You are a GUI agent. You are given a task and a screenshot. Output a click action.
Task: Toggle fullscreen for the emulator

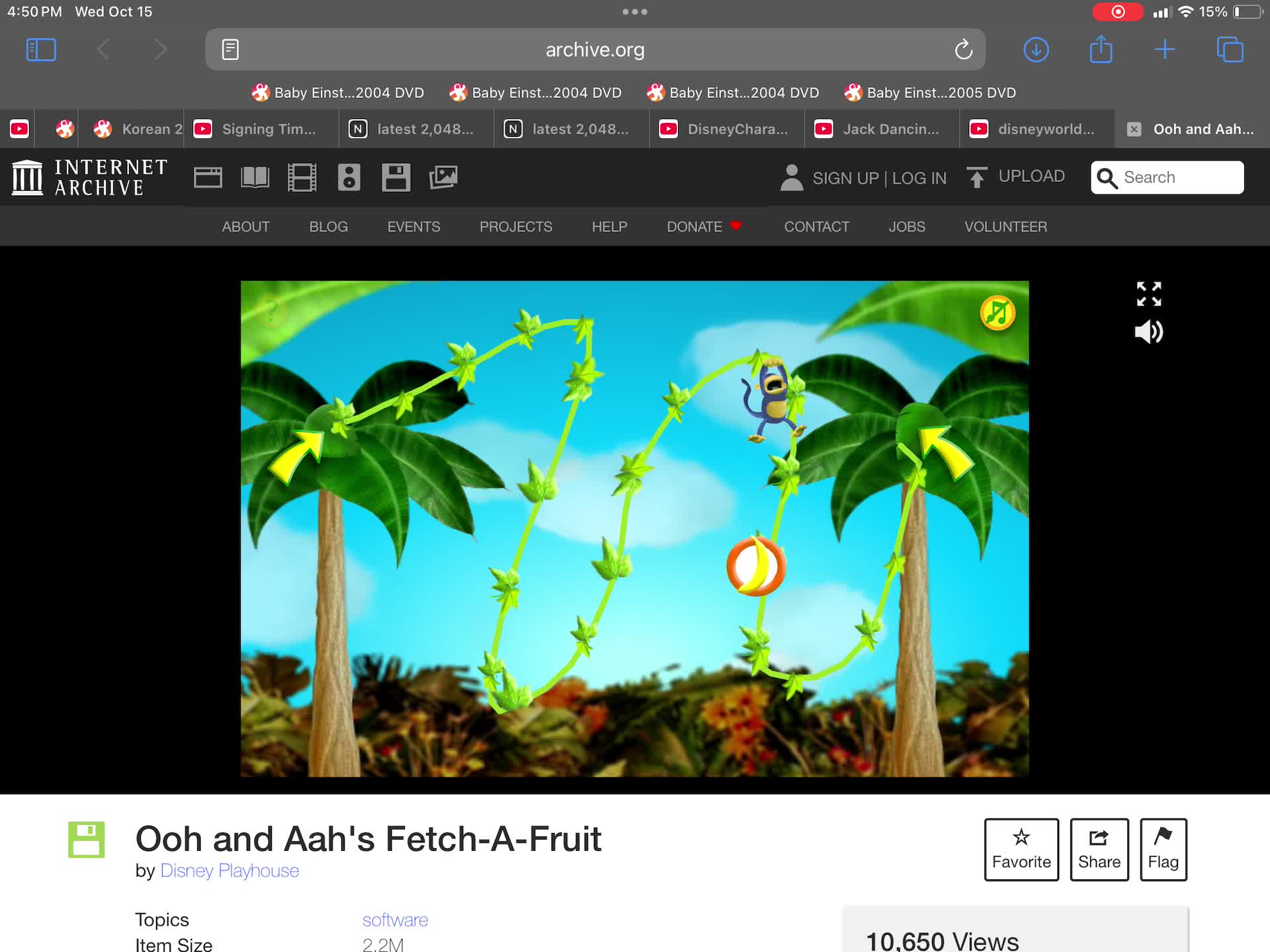(x=1148, y=294)
